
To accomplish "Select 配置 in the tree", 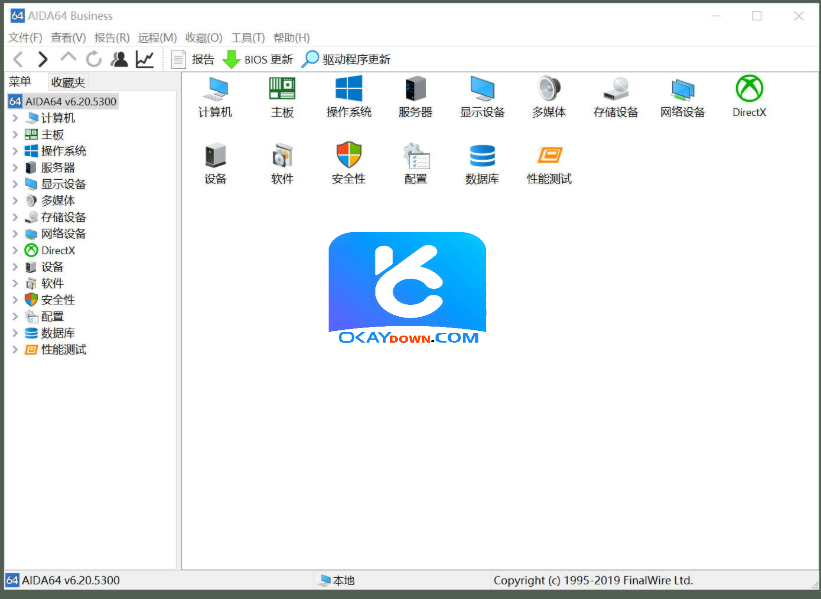I will 45,316.
